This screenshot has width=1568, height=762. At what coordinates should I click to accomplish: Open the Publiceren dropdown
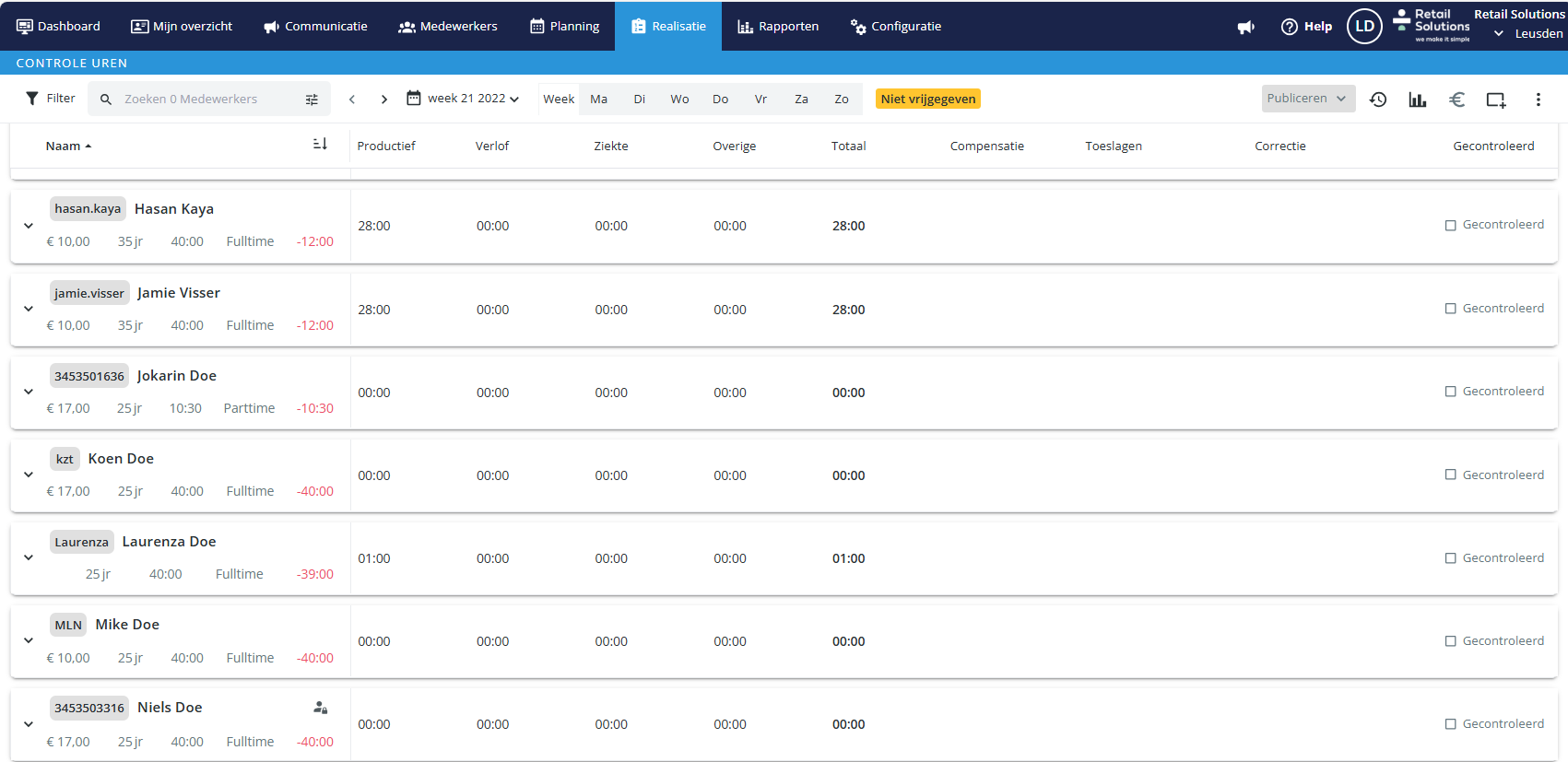(1307, 99)
